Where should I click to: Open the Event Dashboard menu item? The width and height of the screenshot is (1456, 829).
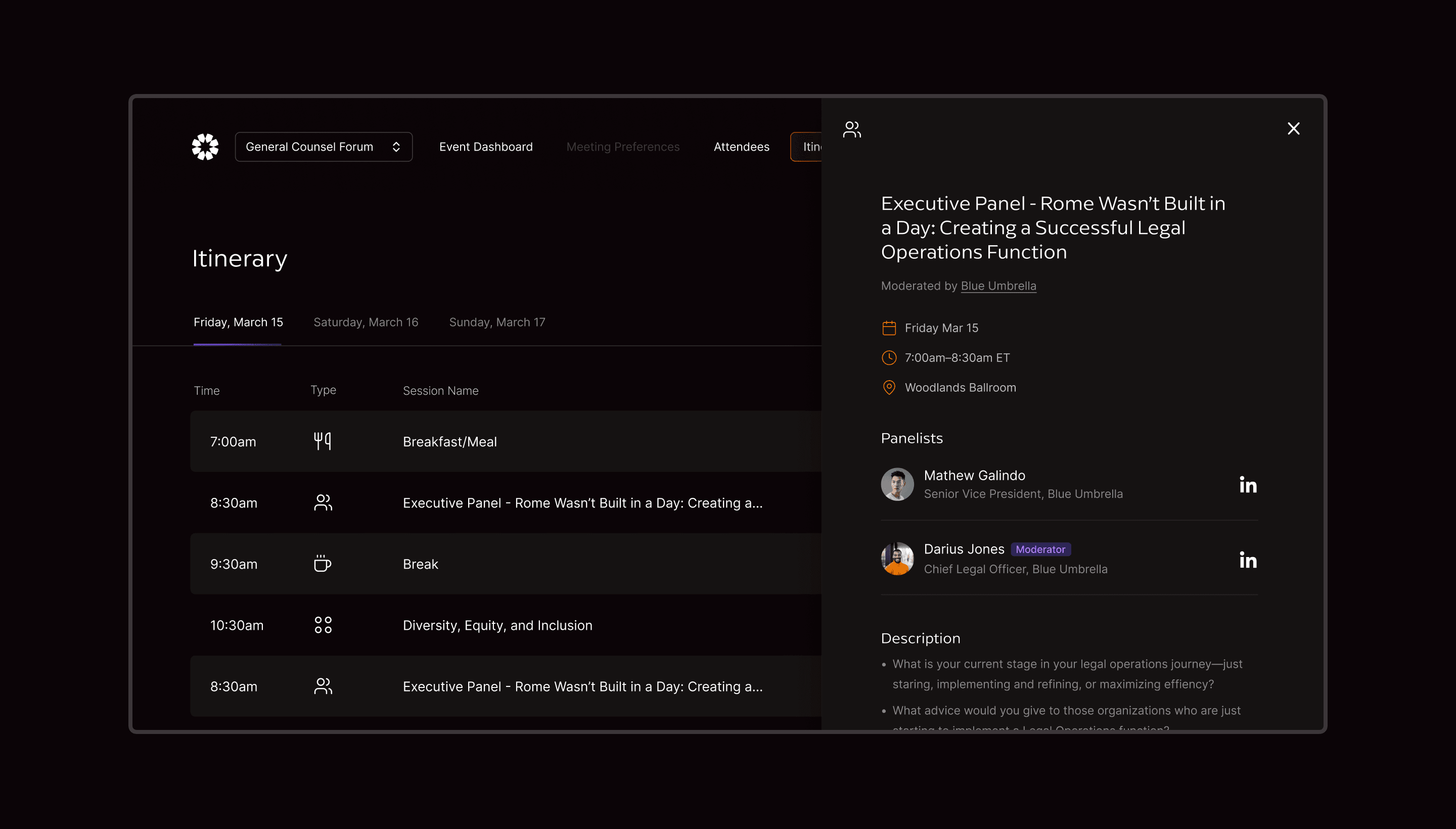click(x=486, y=147)
